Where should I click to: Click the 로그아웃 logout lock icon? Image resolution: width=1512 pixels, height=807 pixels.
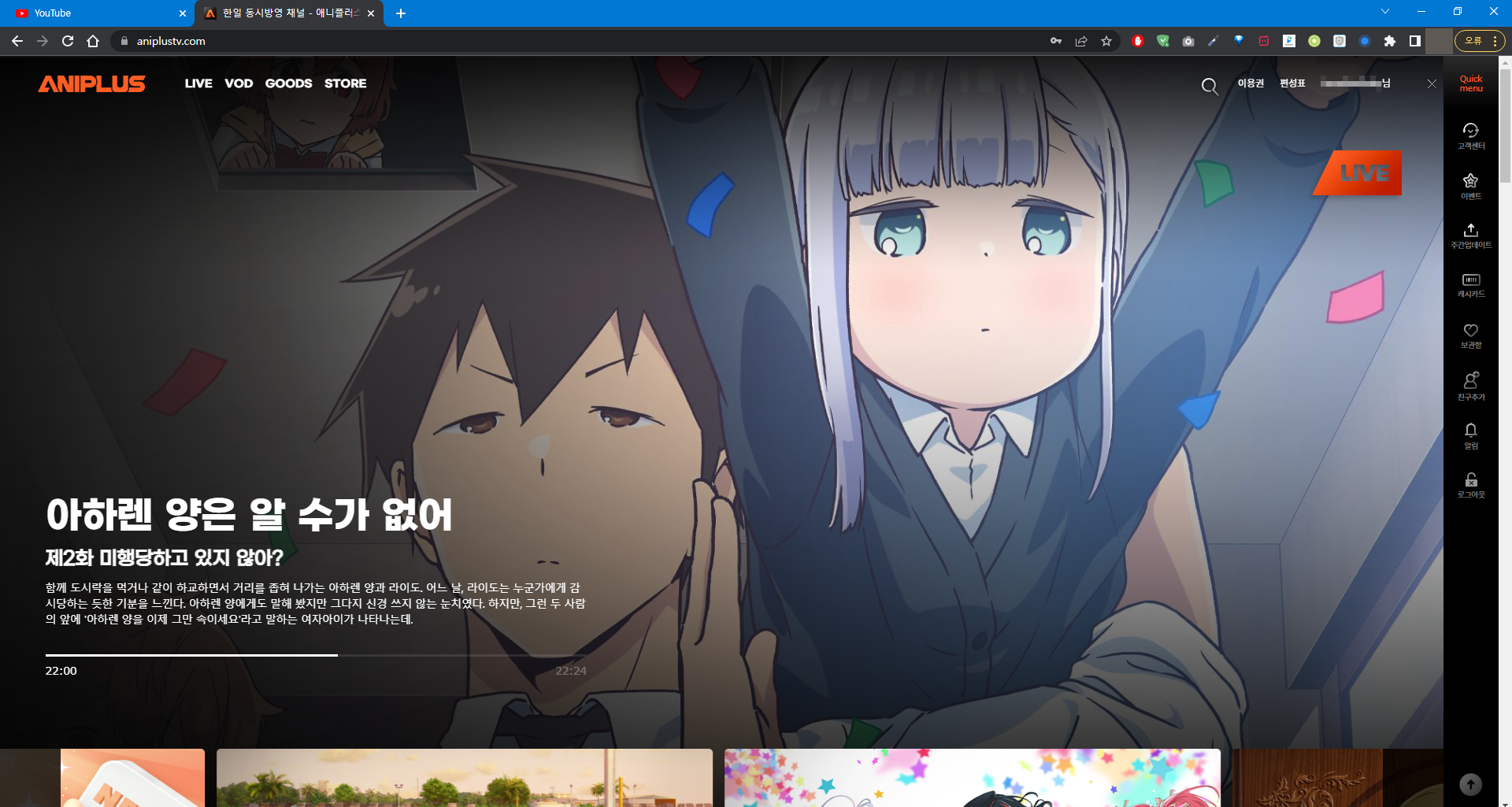coord(1470,485)
